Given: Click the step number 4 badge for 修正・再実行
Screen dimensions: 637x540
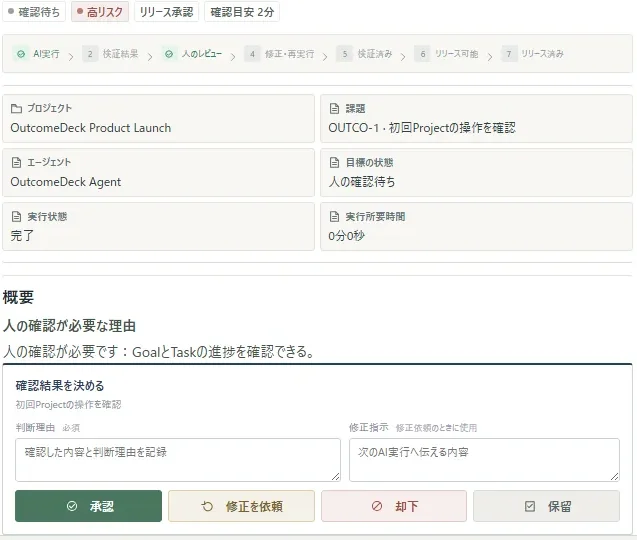Looking at the screenshot, I should 252,54.
